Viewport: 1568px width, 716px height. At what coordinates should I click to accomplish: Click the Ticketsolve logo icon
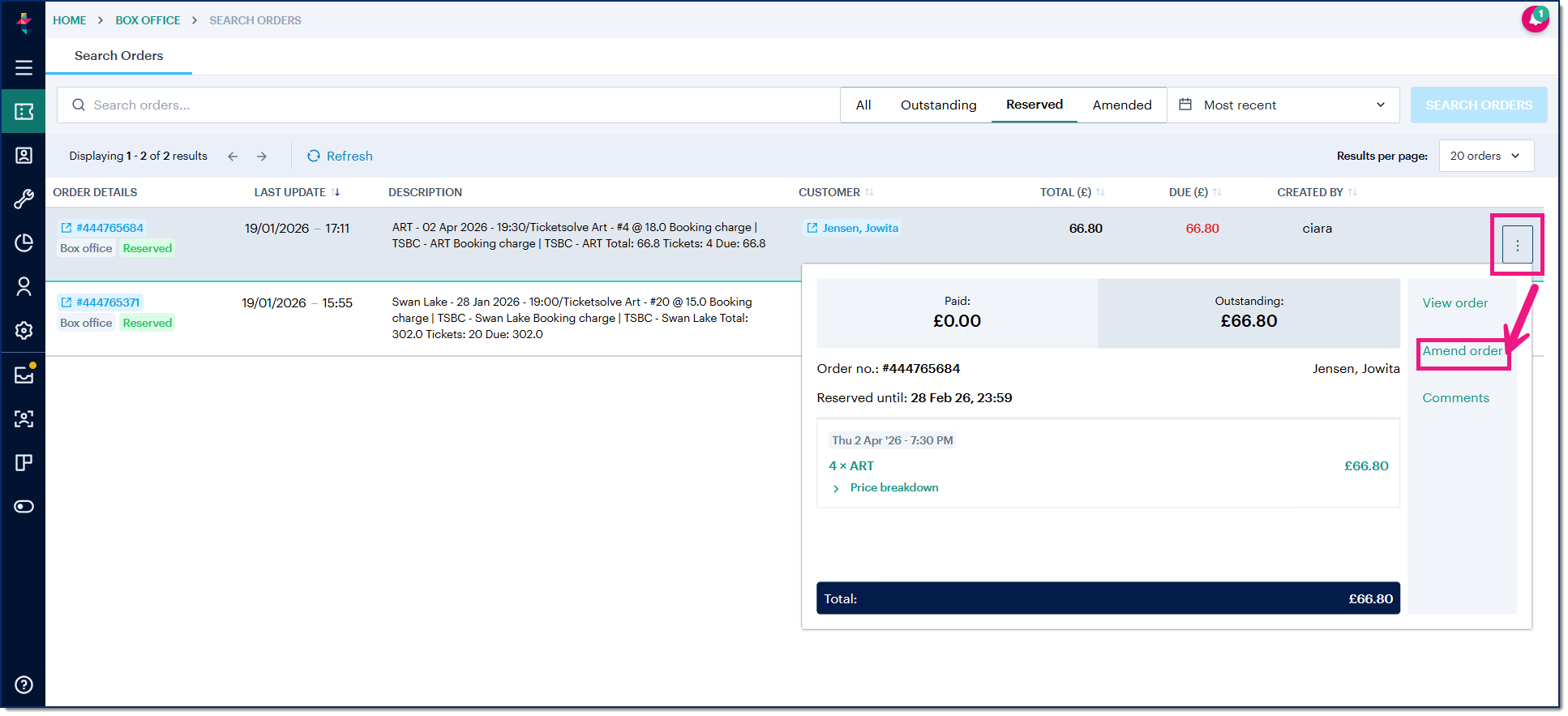click(24, 22)
